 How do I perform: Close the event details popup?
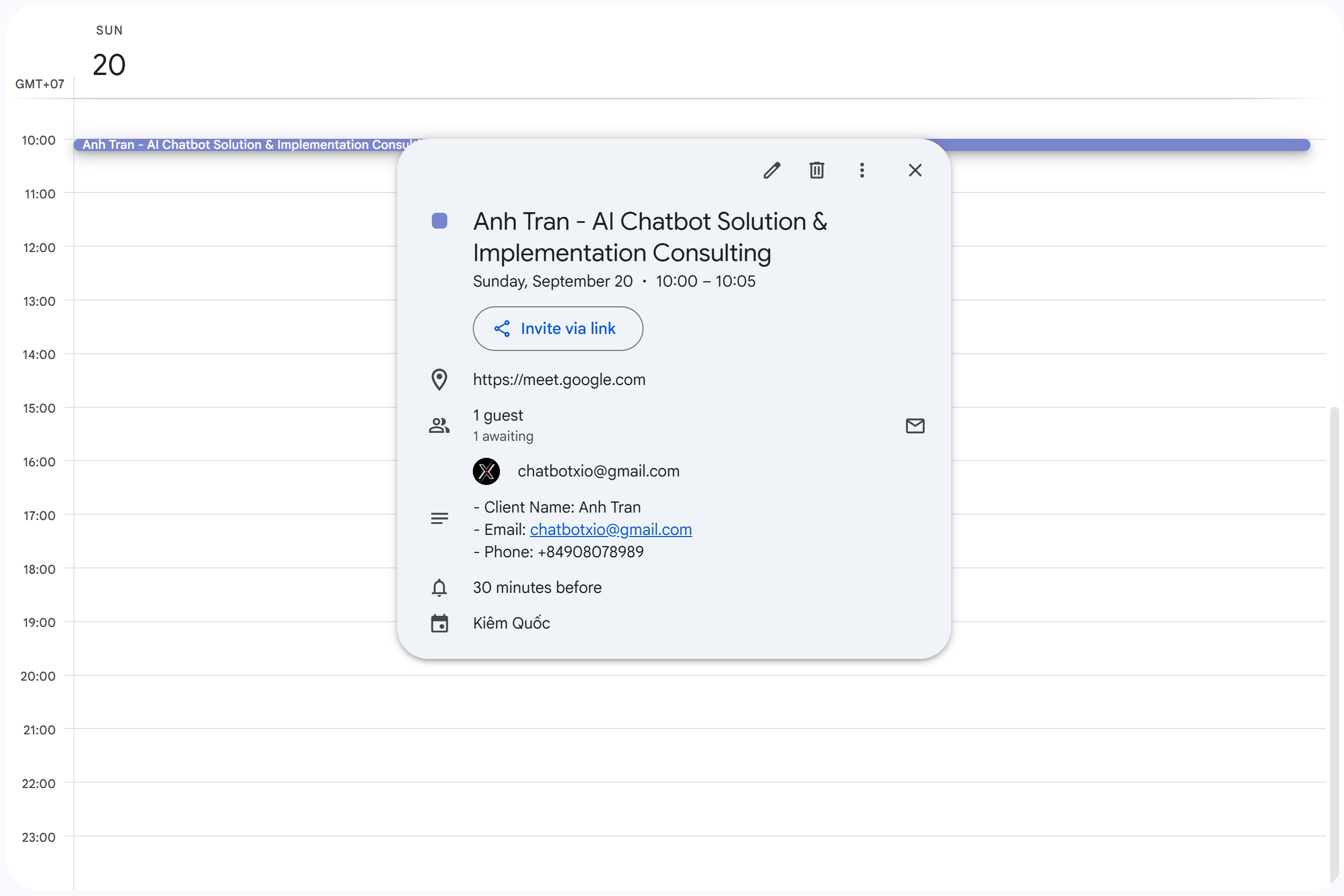(x=915, y=170)
